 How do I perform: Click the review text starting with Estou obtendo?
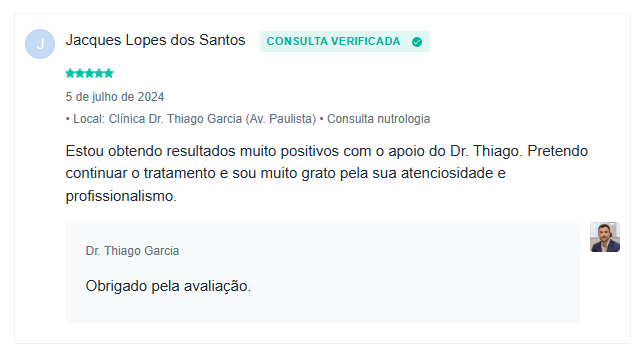327,173
